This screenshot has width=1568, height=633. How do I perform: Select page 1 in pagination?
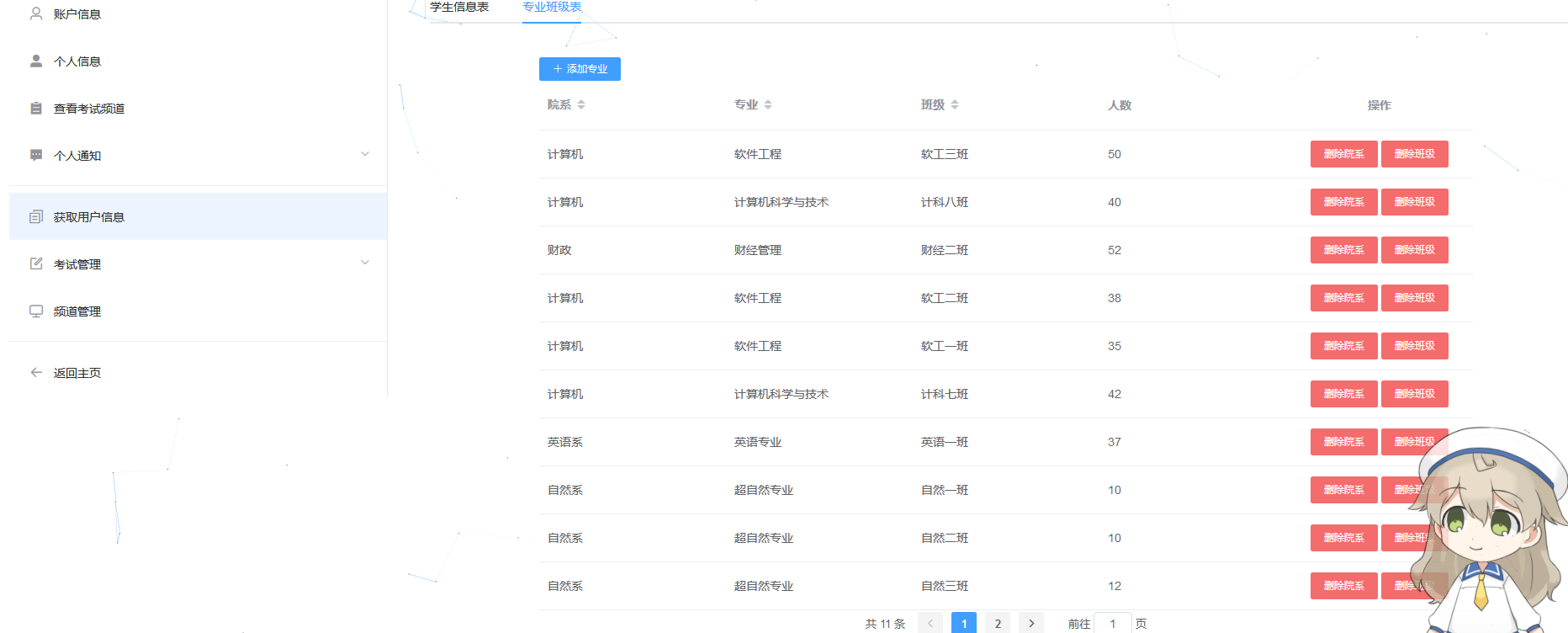[964, 624]
